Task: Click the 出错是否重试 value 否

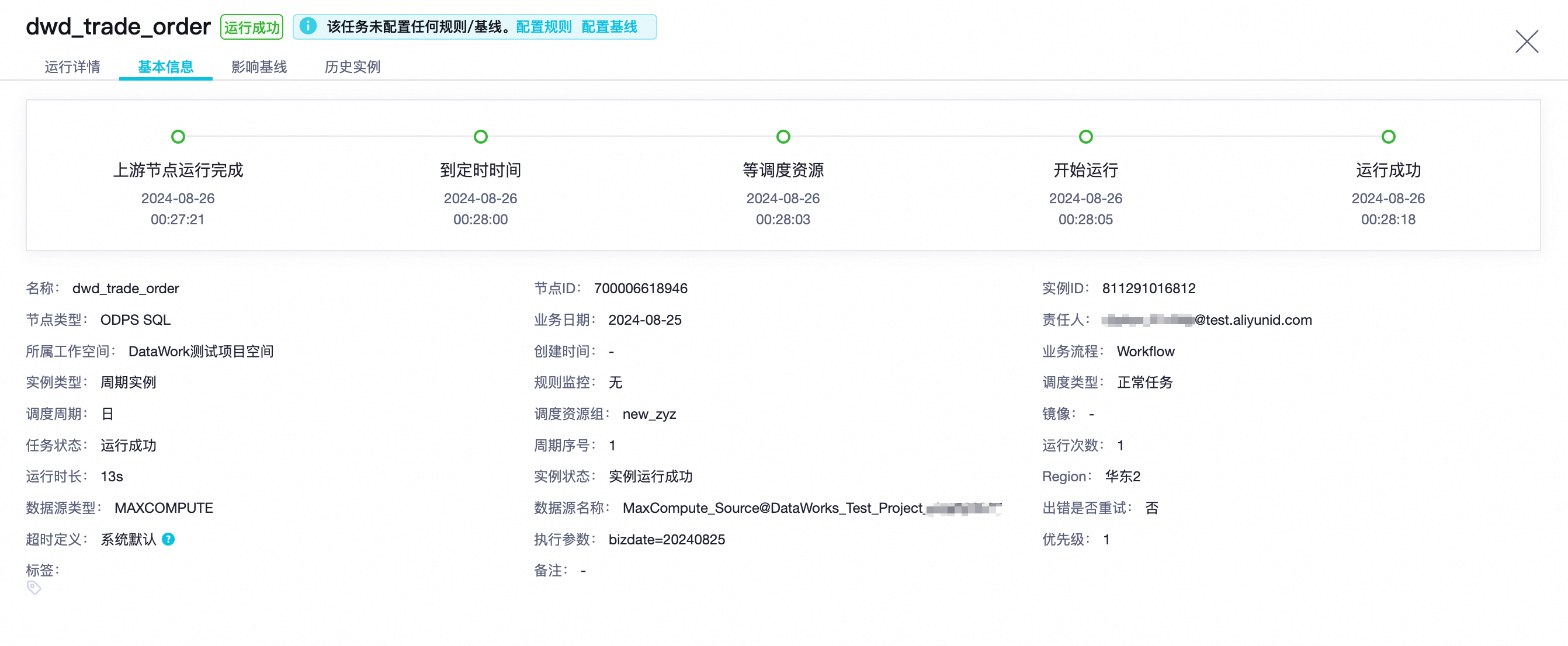Action: (x=1151, y=508)
